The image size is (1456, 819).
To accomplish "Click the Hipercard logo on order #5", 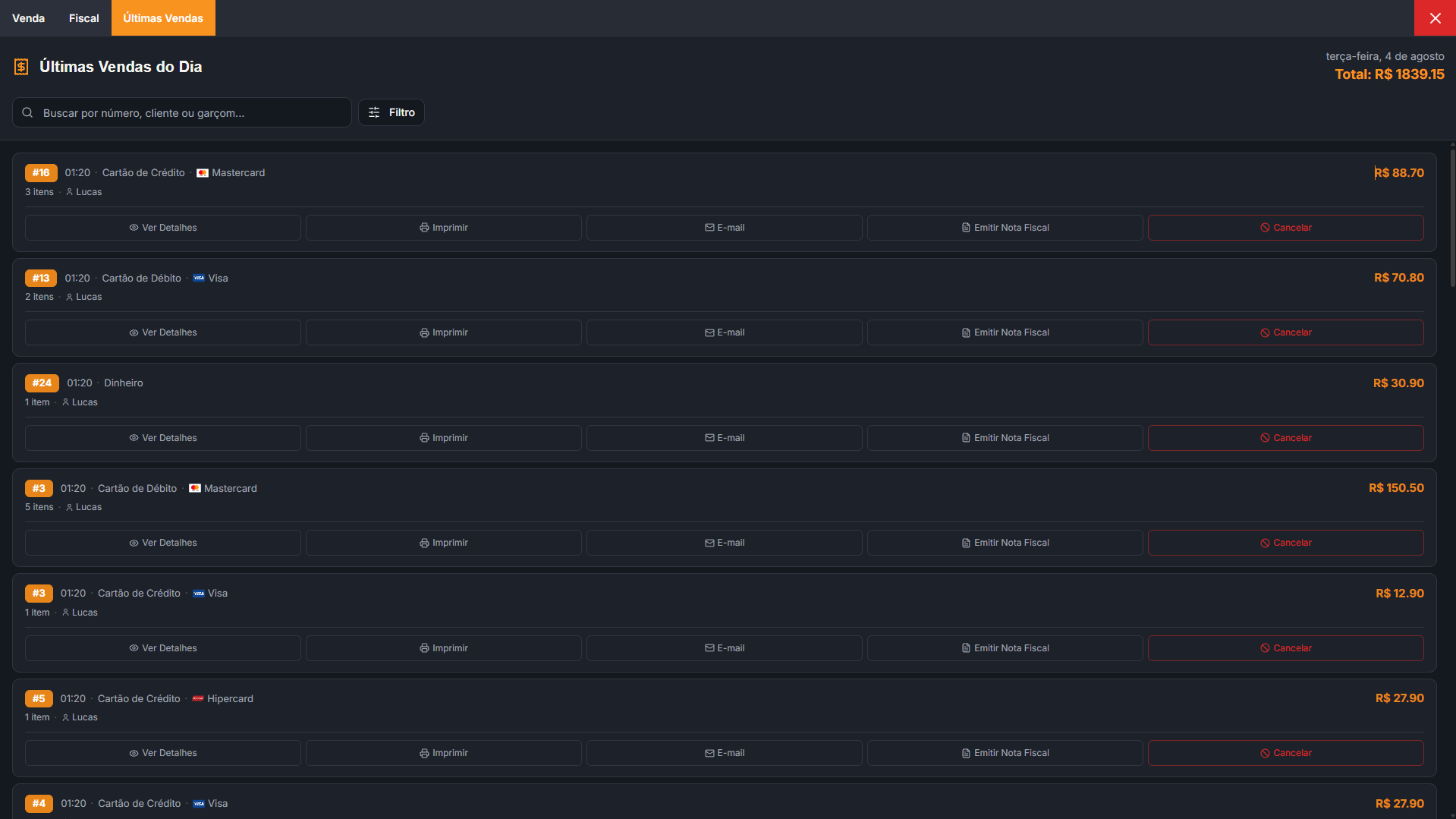I will (x=198, y=698).
